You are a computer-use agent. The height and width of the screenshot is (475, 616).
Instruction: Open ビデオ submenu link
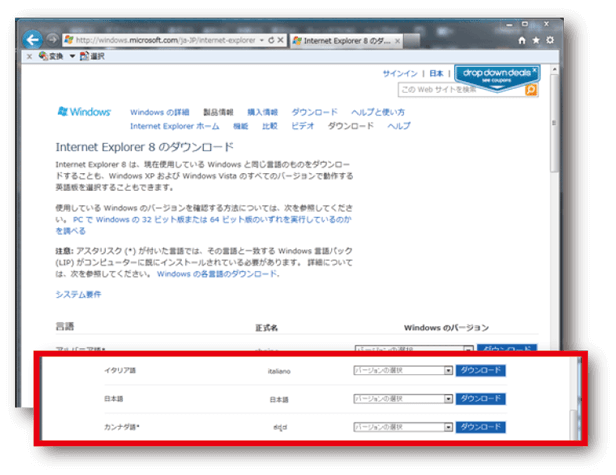pyautogui.click(x=302, y=126)
